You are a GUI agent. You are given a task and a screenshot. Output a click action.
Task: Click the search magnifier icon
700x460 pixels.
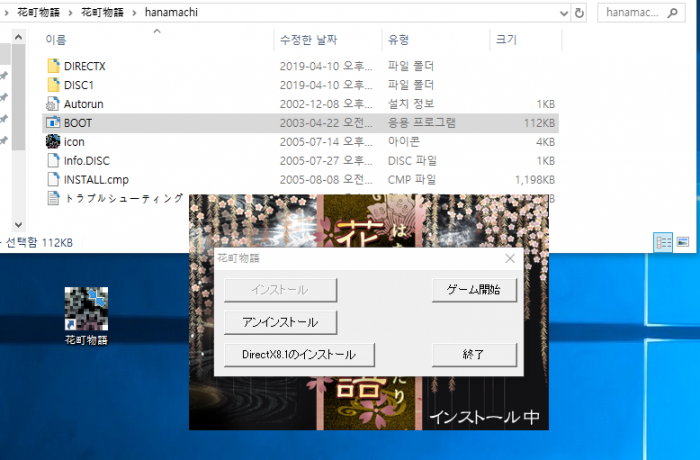tap(672, 13)
